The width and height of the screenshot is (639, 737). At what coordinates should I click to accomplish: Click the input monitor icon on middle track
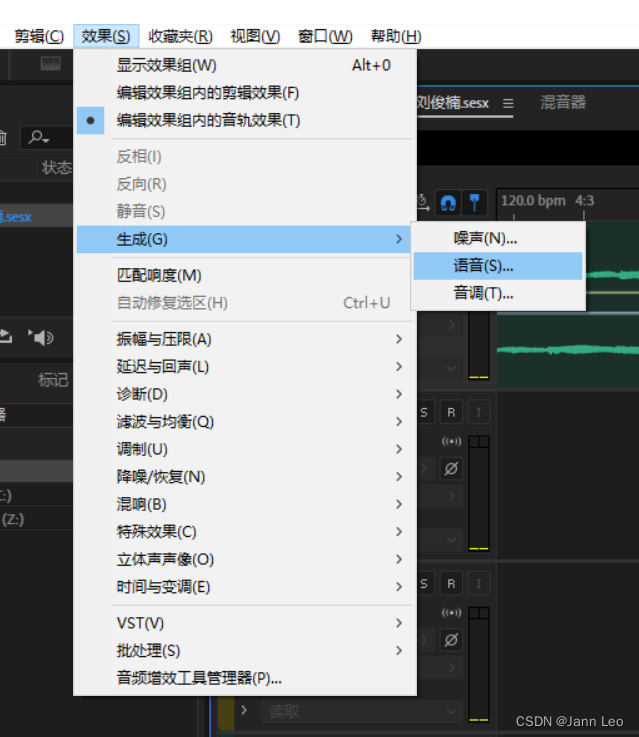451,441
